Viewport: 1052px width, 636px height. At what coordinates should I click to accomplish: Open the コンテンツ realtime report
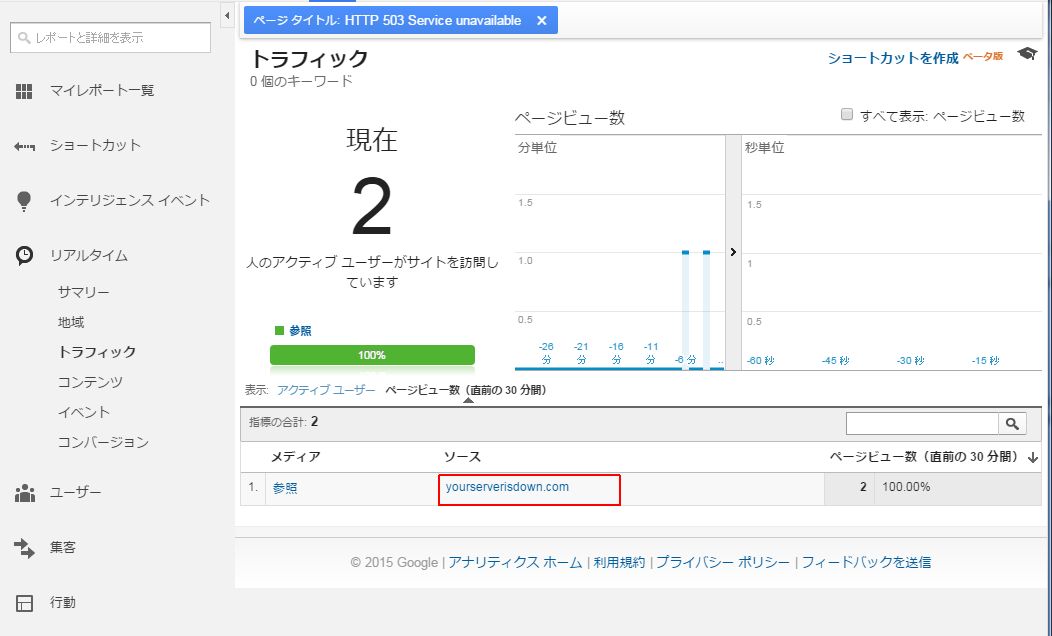click(90, 382)
